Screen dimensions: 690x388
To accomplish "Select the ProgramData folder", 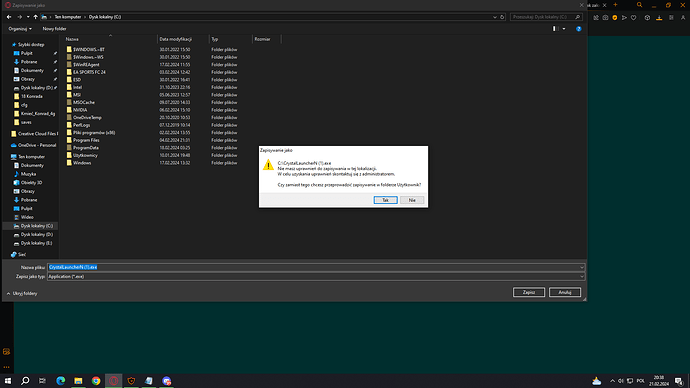I will (86, 148).
